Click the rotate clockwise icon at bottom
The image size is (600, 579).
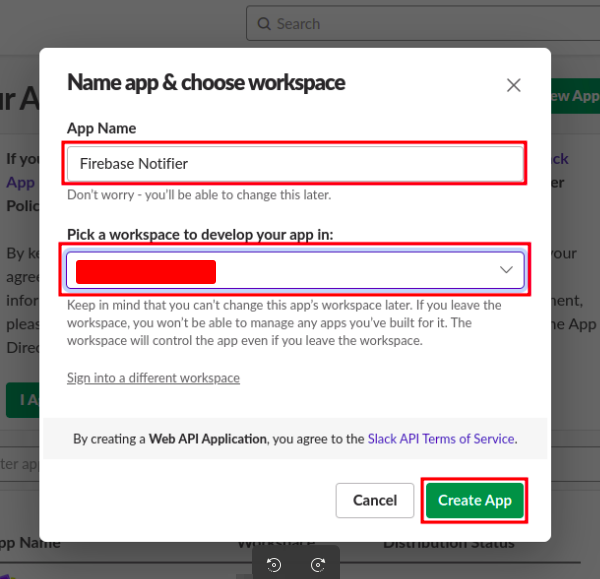tap(318, 564)
